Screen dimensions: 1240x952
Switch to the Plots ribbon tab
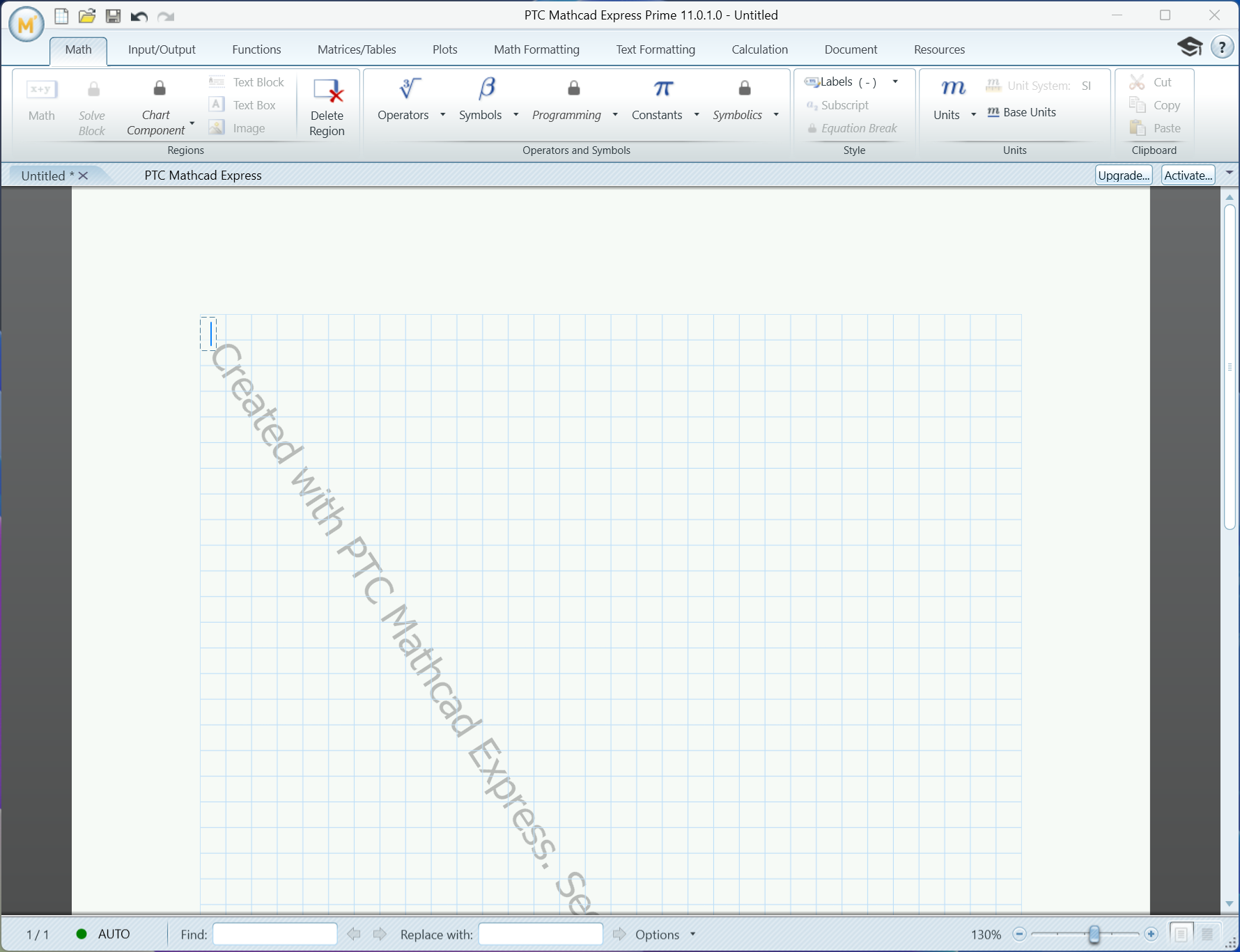tap(444, 49)
